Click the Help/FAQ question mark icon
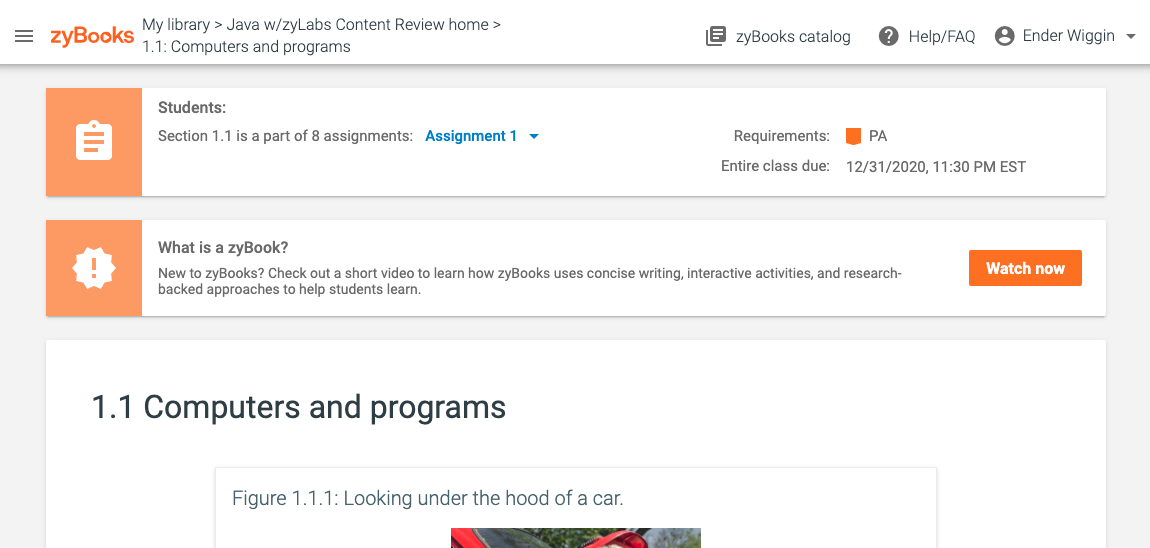Image resolution: width=1150 pixels, height=548 pixels. tap(888, 36)
